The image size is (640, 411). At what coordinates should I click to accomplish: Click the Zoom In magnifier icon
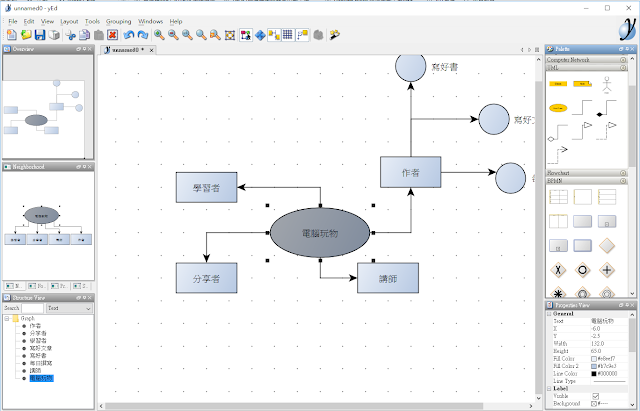point(159,35)
